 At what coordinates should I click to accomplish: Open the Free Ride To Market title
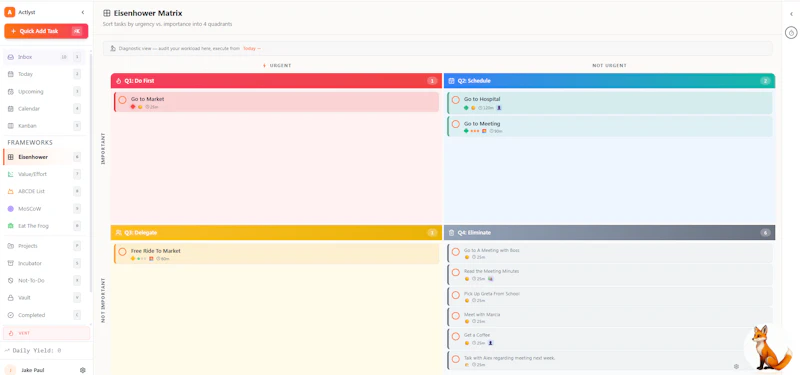coord(156,251)
